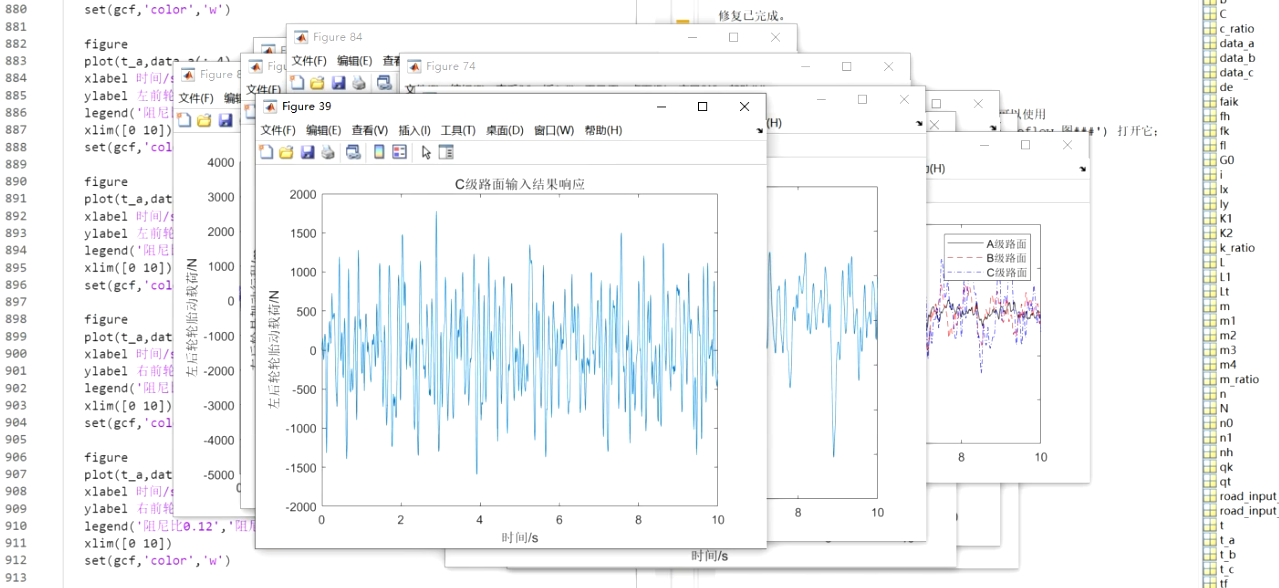Click New Figure icon in Figure 39 toolbar
The image size is (1279, 588).
[x=266, y=152]
